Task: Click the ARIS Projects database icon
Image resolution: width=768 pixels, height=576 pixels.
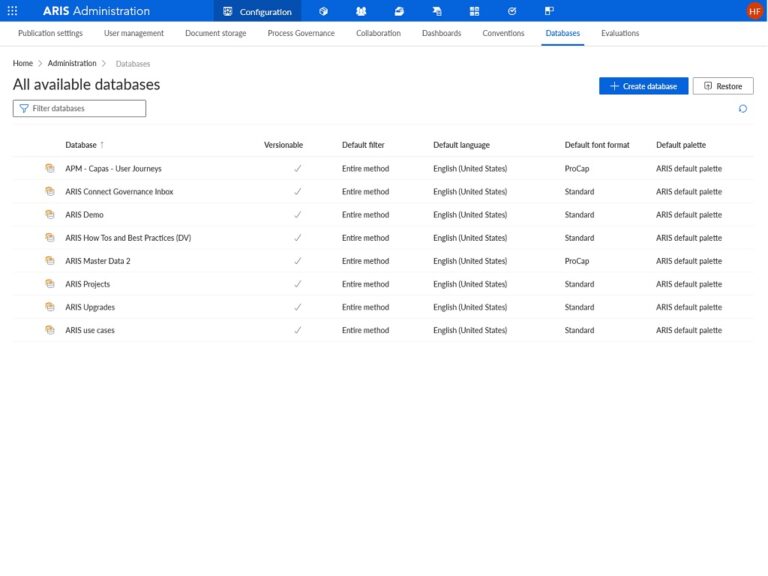Action: point(49,284)
